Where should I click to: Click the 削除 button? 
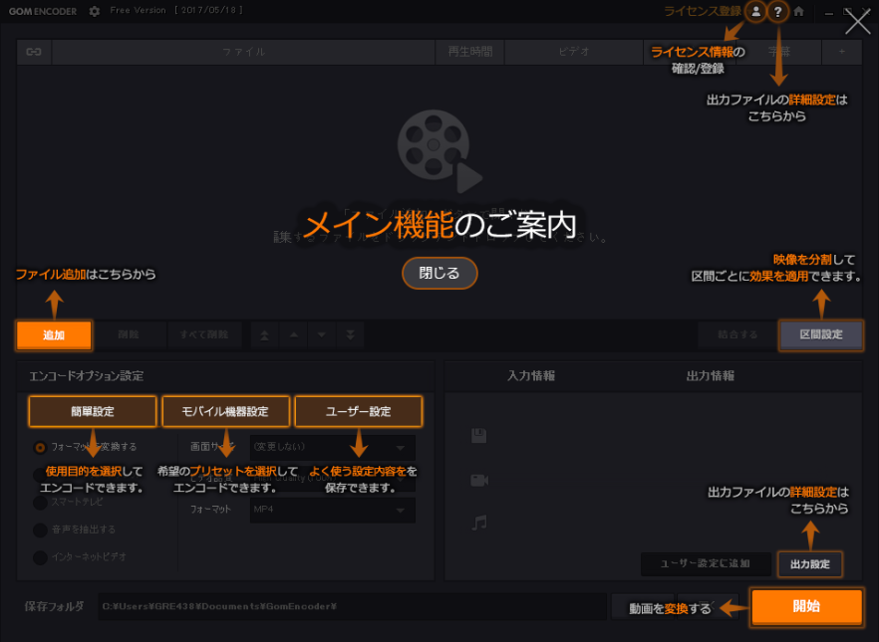(128, 335)
